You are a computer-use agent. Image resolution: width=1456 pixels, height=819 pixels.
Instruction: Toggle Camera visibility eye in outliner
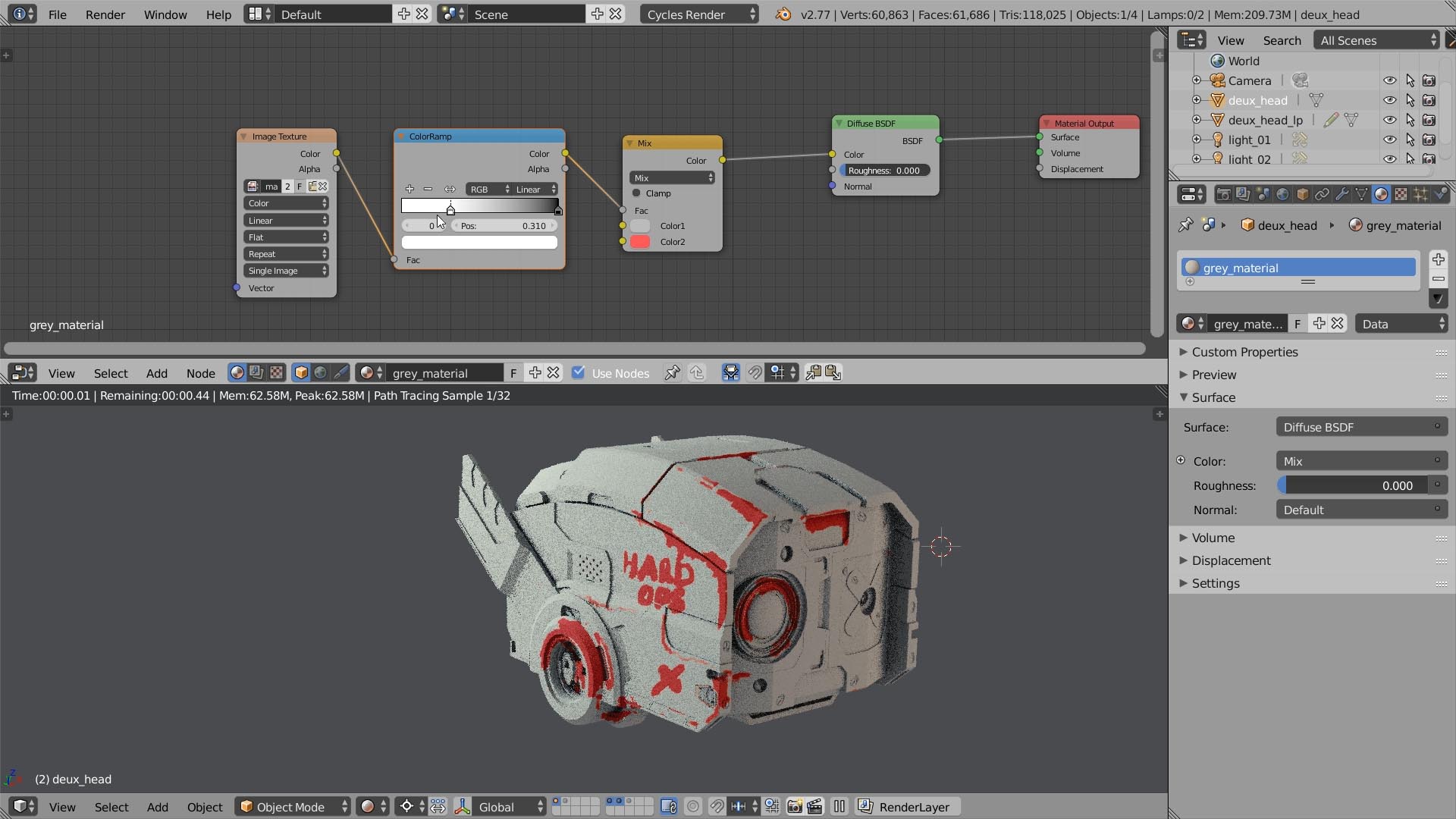pyautogui.click(x=1389, y=80)
